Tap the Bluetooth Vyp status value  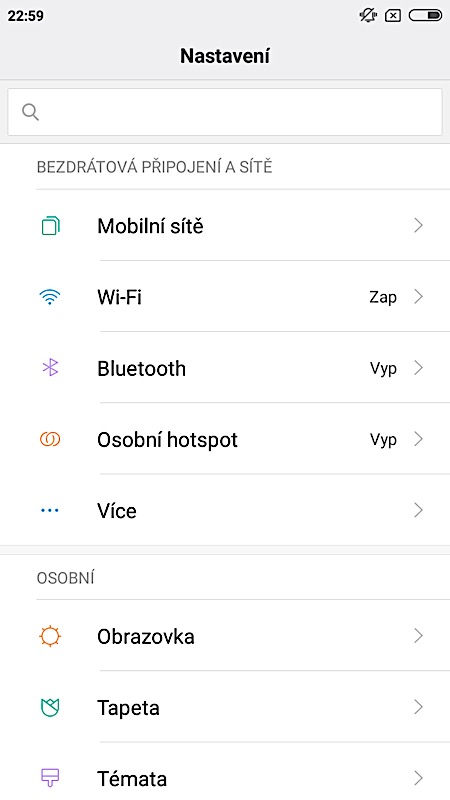(x=384, y=368)
